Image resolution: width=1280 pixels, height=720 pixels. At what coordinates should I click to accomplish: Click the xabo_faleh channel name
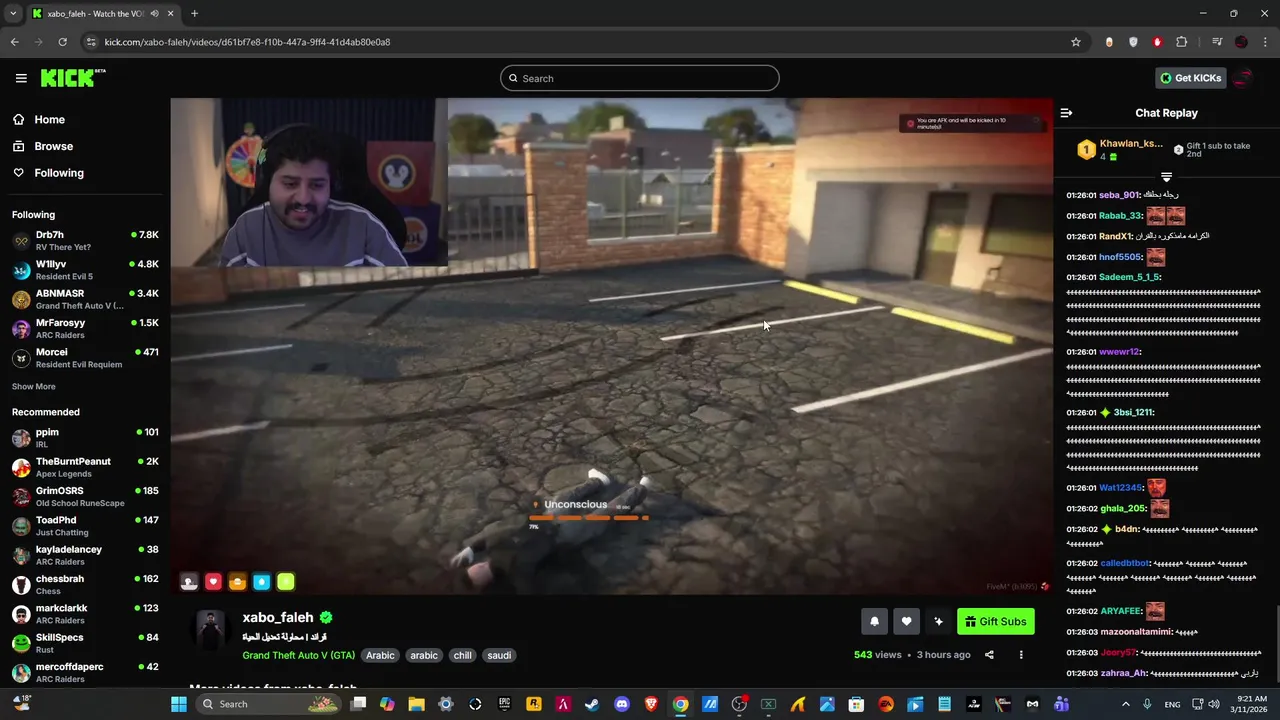(278, 618)
